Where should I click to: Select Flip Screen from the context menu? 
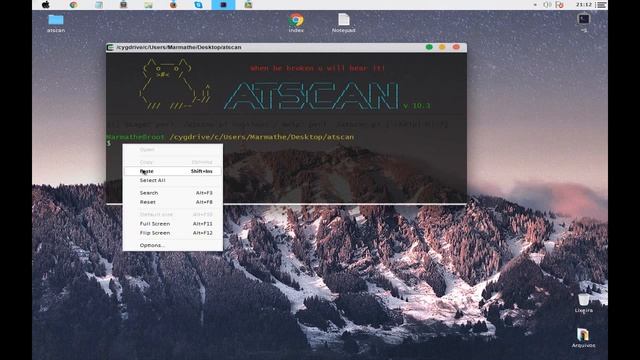173,233
